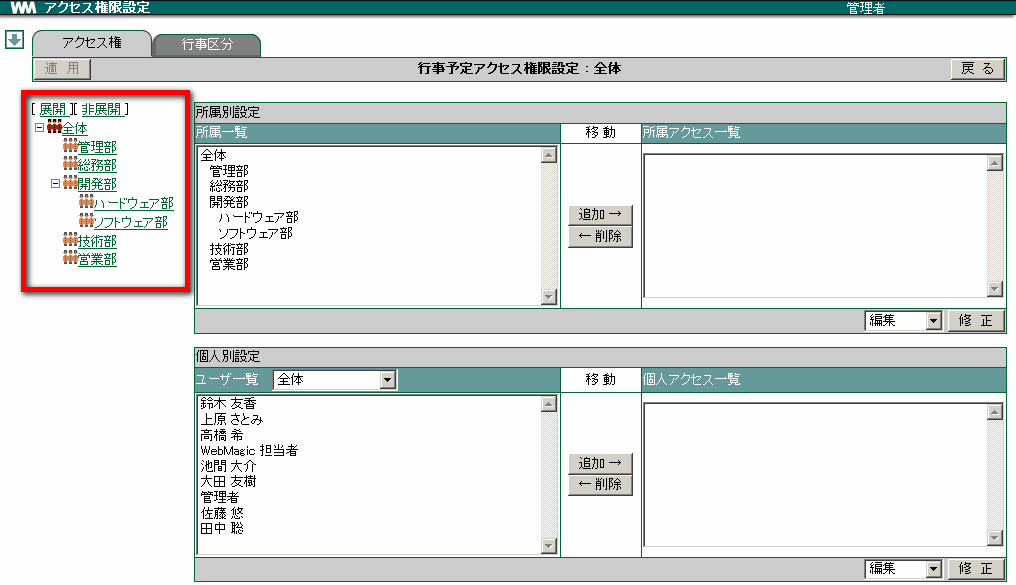Select user 鈴木 友香
This screenshot has height=585, width=1016.
(228, 404)
